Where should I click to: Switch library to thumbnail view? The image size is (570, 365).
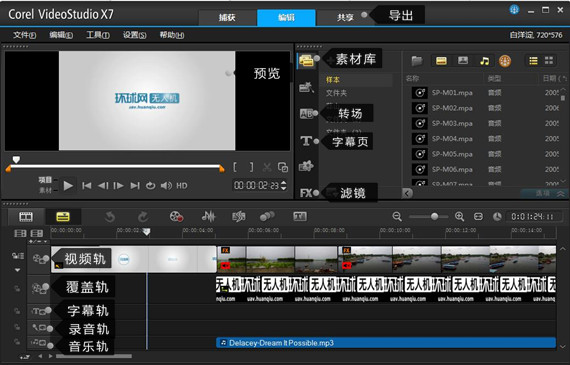[549, 61]
